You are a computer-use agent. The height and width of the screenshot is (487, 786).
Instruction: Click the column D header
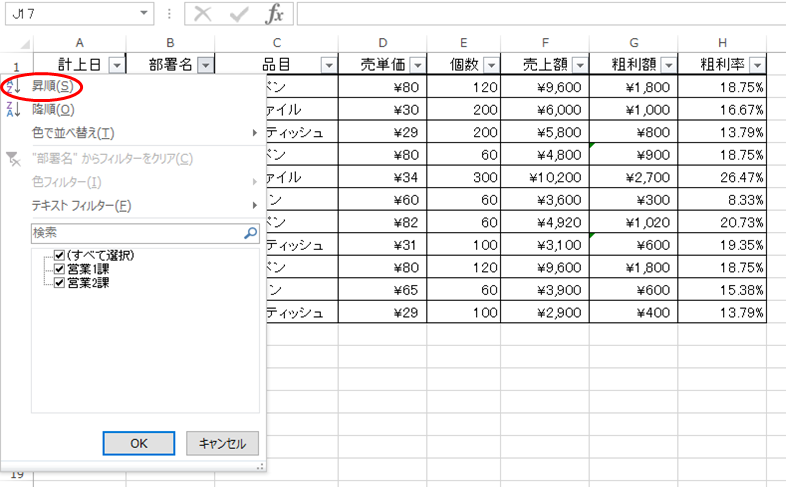tap(383, 42)
